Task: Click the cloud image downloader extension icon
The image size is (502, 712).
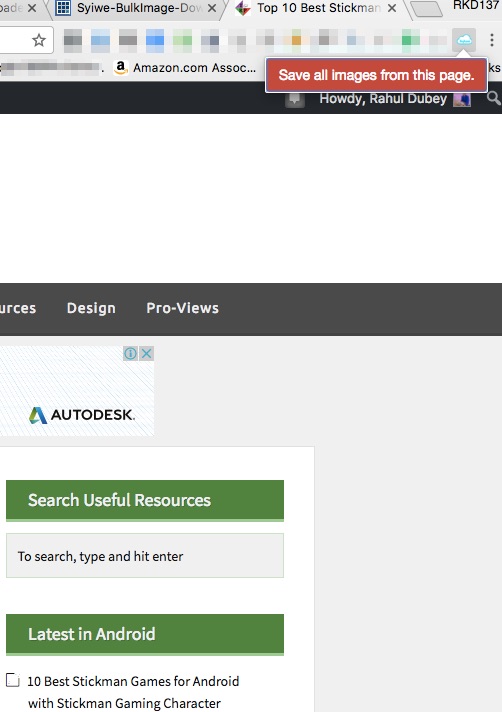Action: pos(463,40)
